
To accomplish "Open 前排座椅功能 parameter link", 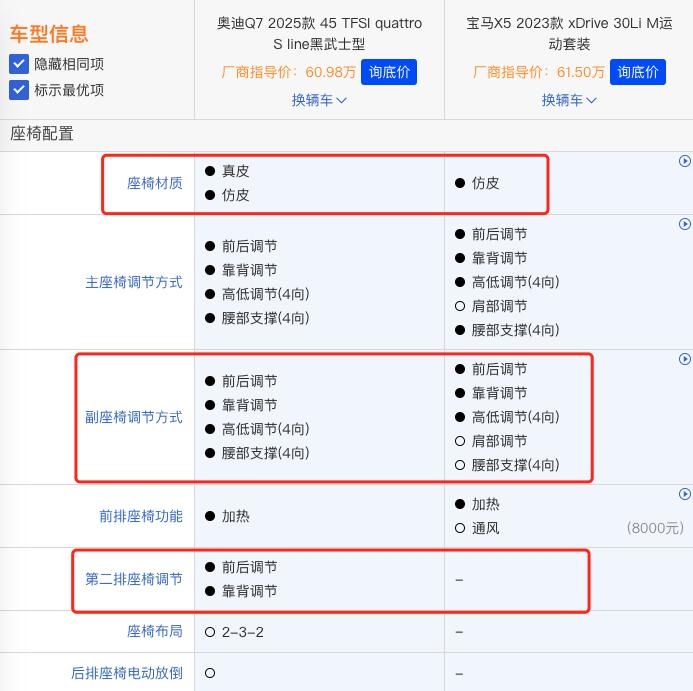I will click(x=141, y=516).
